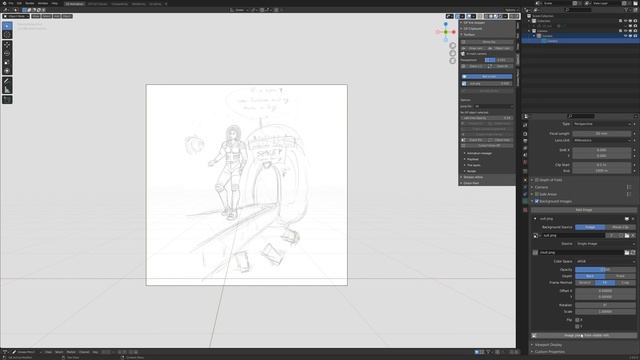Open the Edit menu

click(19, 3)
